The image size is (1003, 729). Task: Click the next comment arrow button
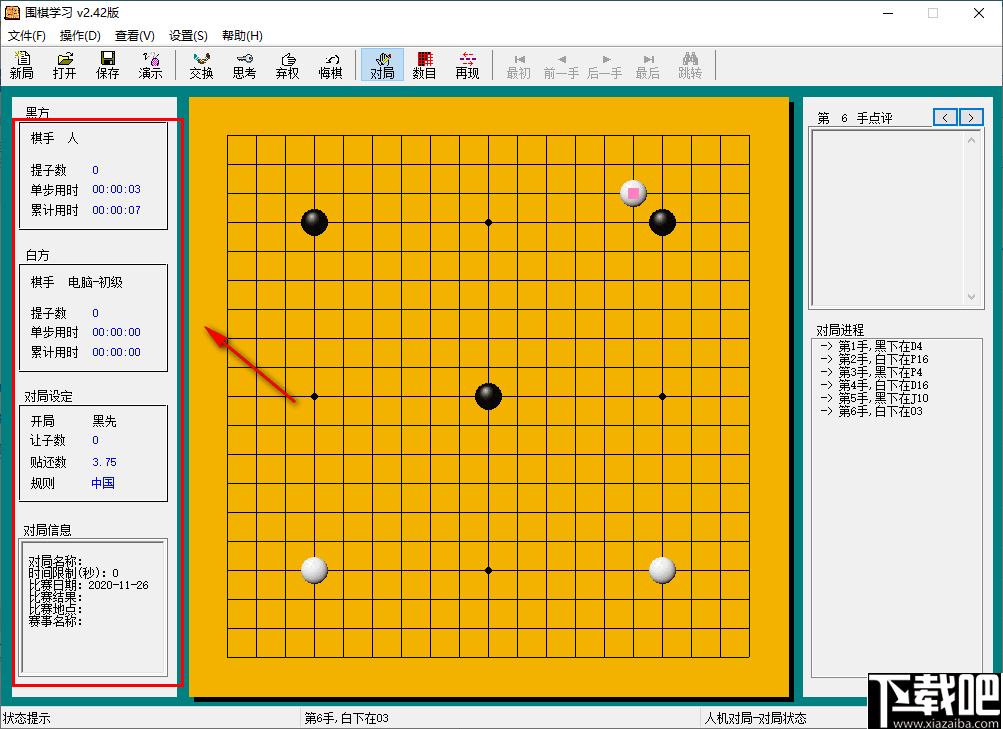click(969, 117)
